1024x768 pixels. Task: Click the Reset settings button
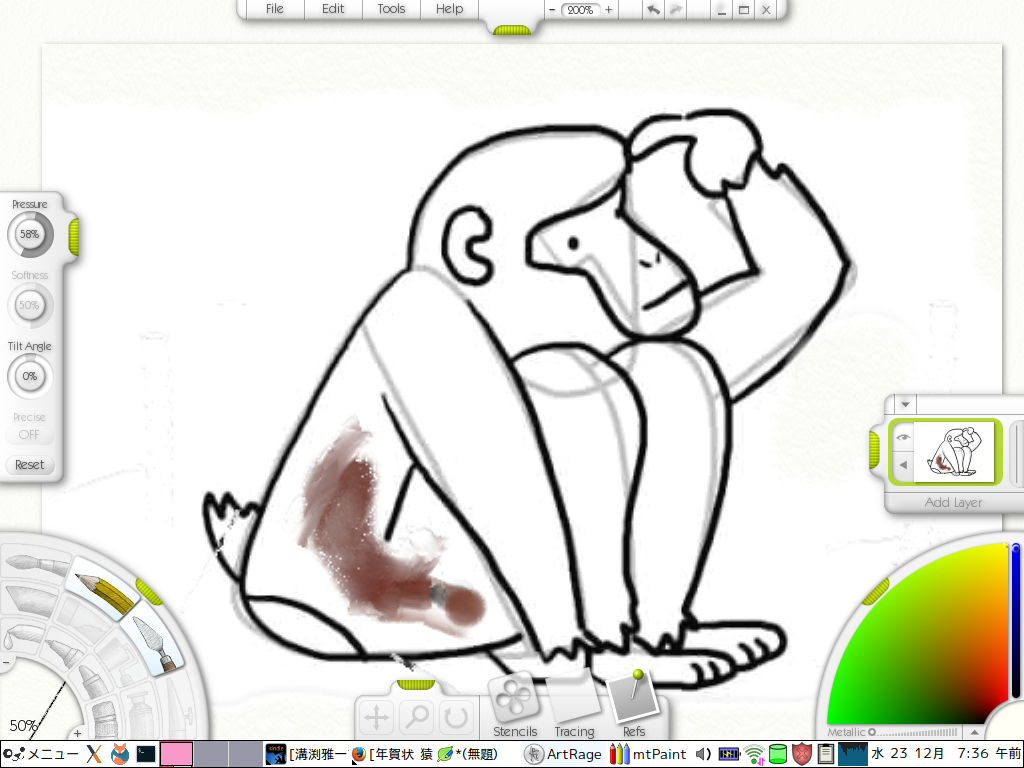coord(29,464)
